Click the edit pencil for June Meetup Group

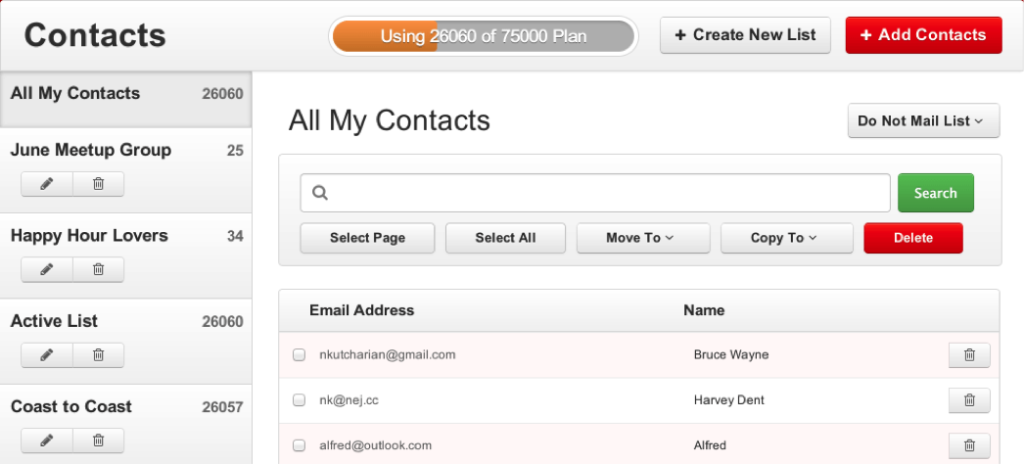coord(46,184)
